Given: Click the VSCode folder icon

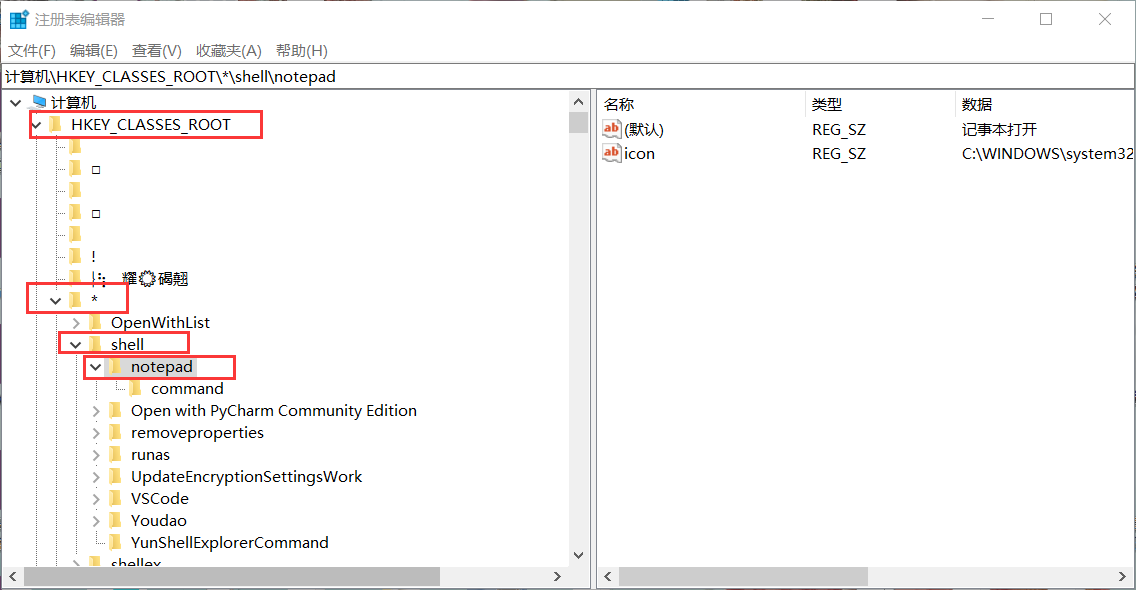Looking at the screenshot, I should tap(115, 499).
